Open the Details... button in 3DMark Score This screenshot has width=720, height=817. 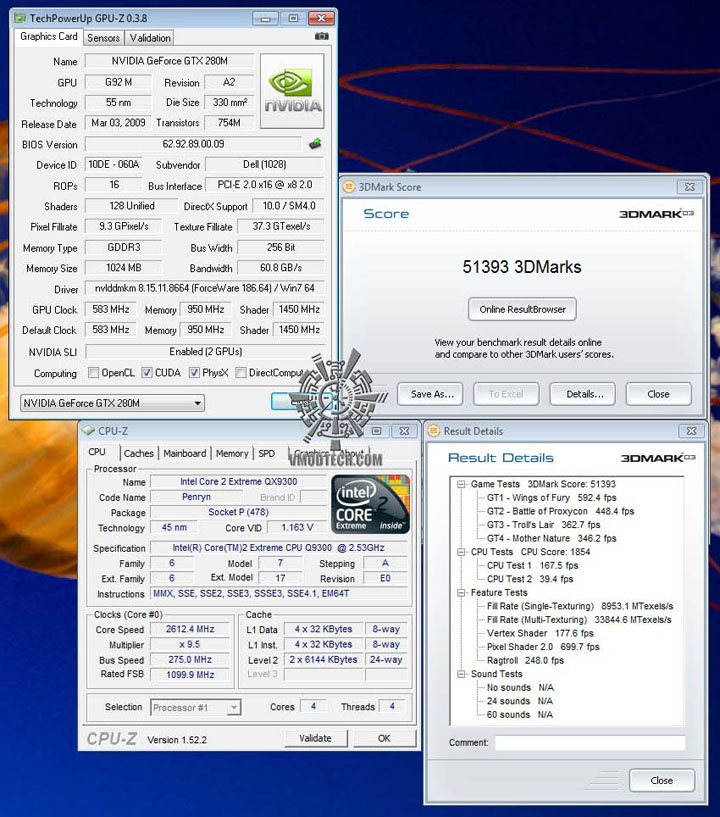pos(582,394)
